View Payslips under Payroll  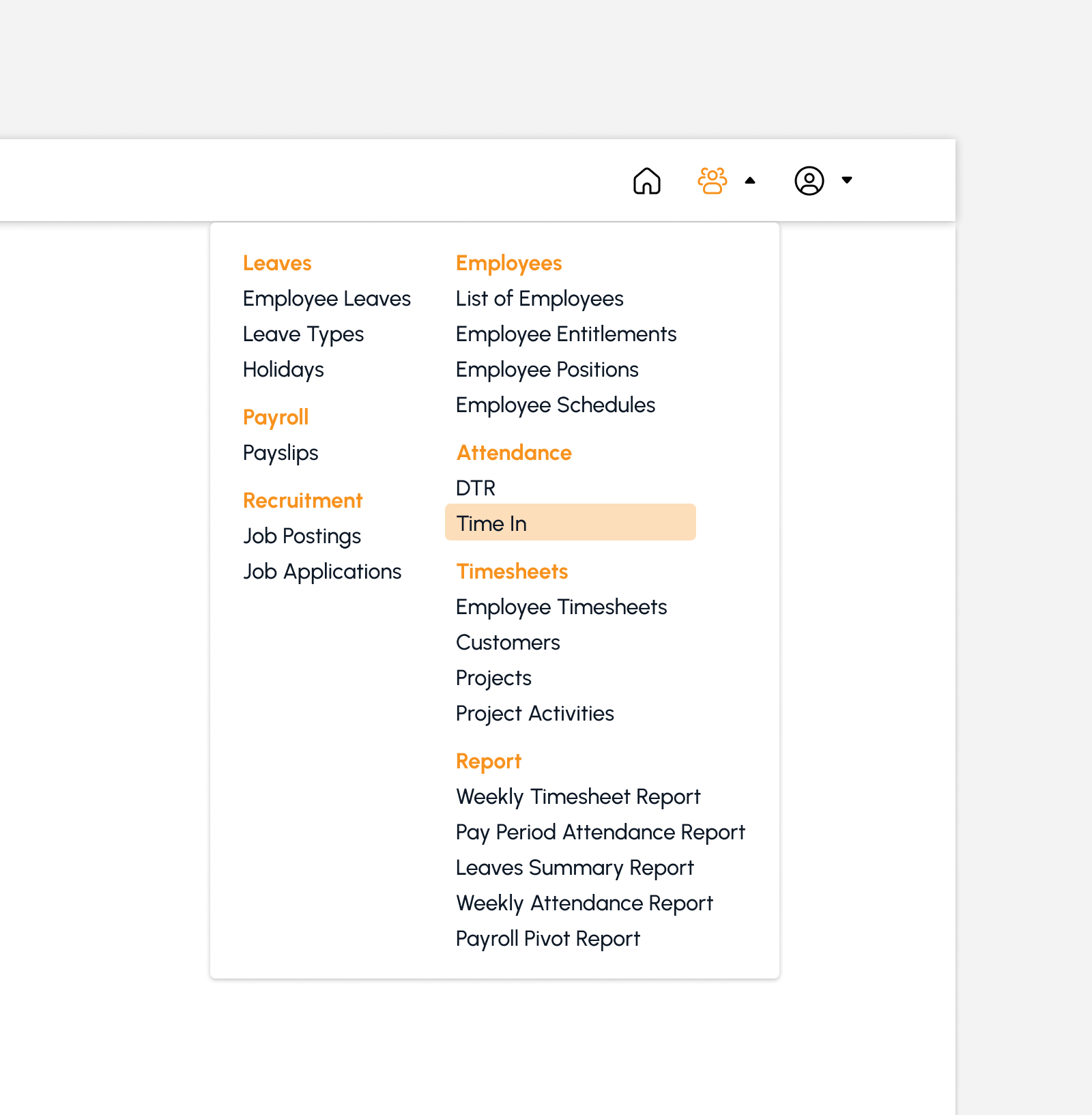coord(281,453)
